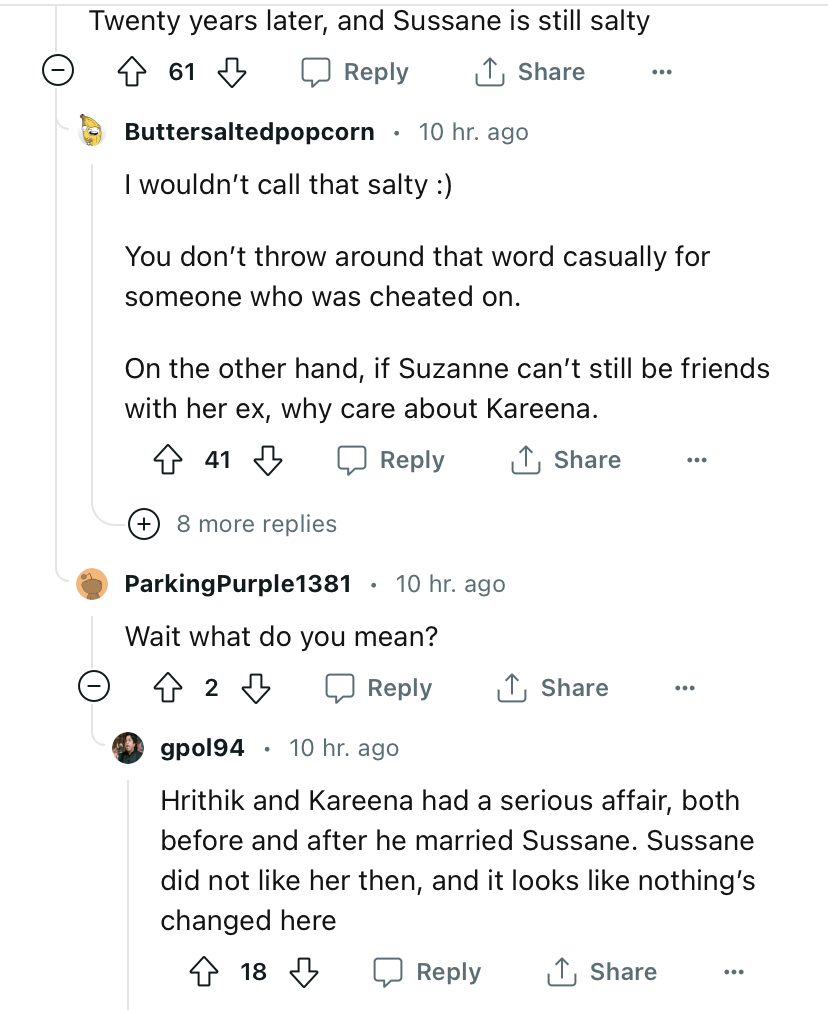Downvote gpol94's comment with 18 votes

pos(303,972)
